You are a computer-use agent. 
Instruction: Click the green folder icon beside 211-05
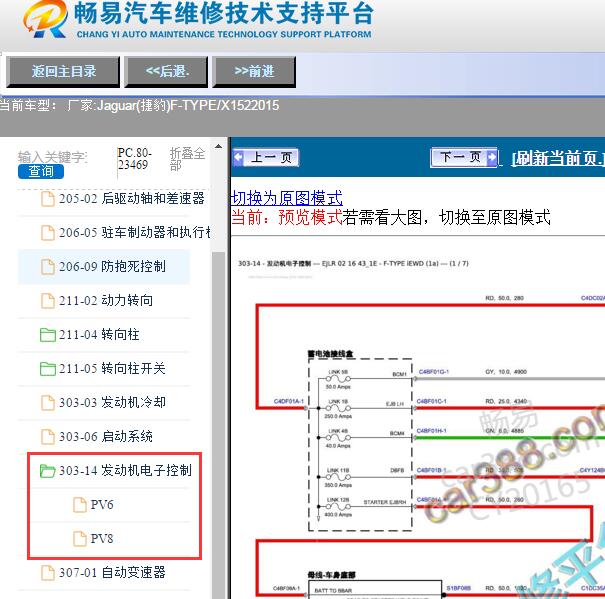pos(48,369)
